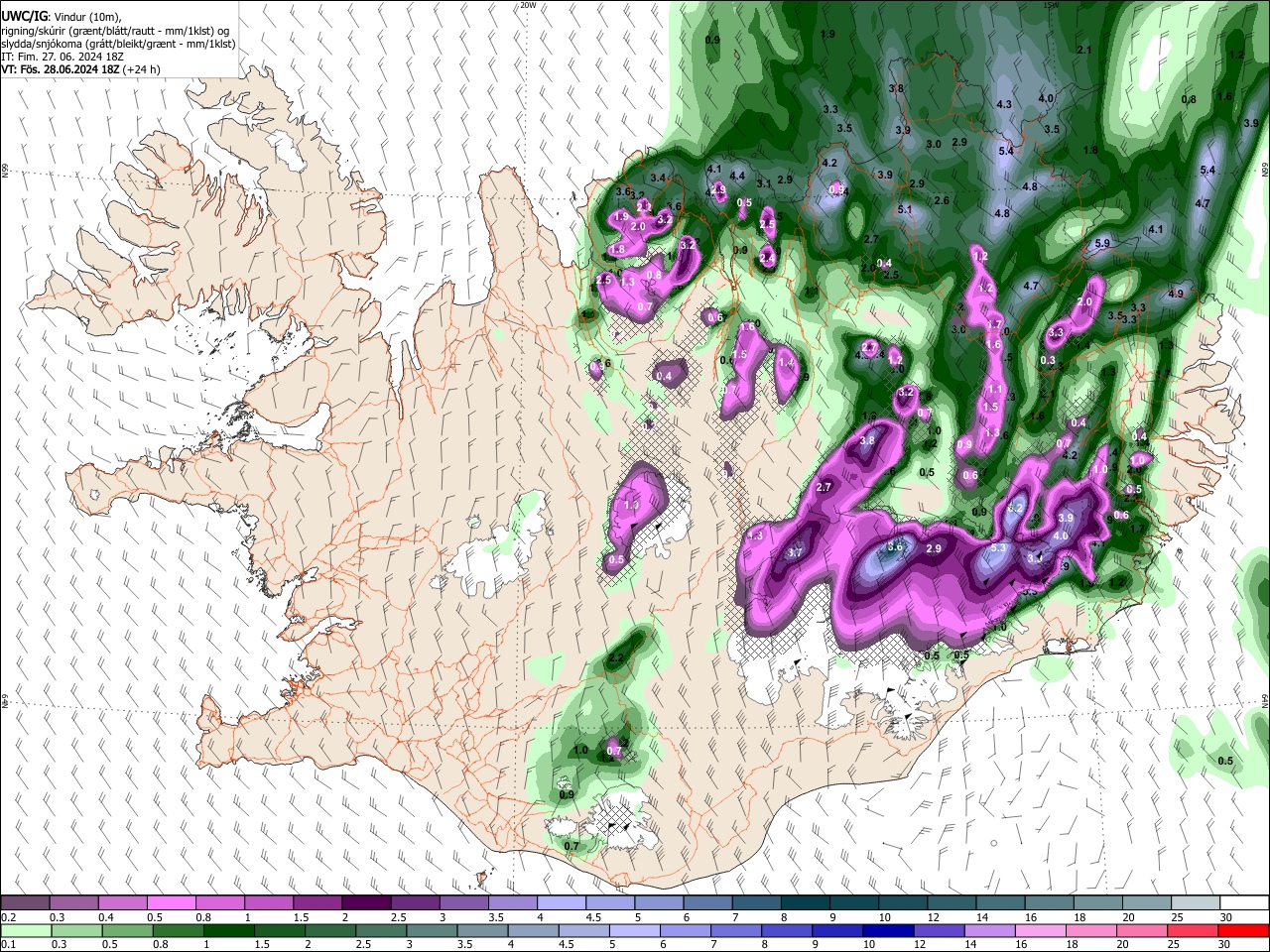
Task: Click the '0.2' label on the upper snow scale
Action: pyautogui.click(x=8, y=917)
